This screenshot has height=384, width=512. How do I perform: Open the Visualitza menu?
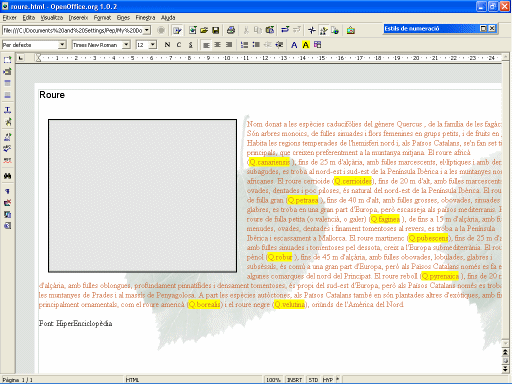click(52, 18)
